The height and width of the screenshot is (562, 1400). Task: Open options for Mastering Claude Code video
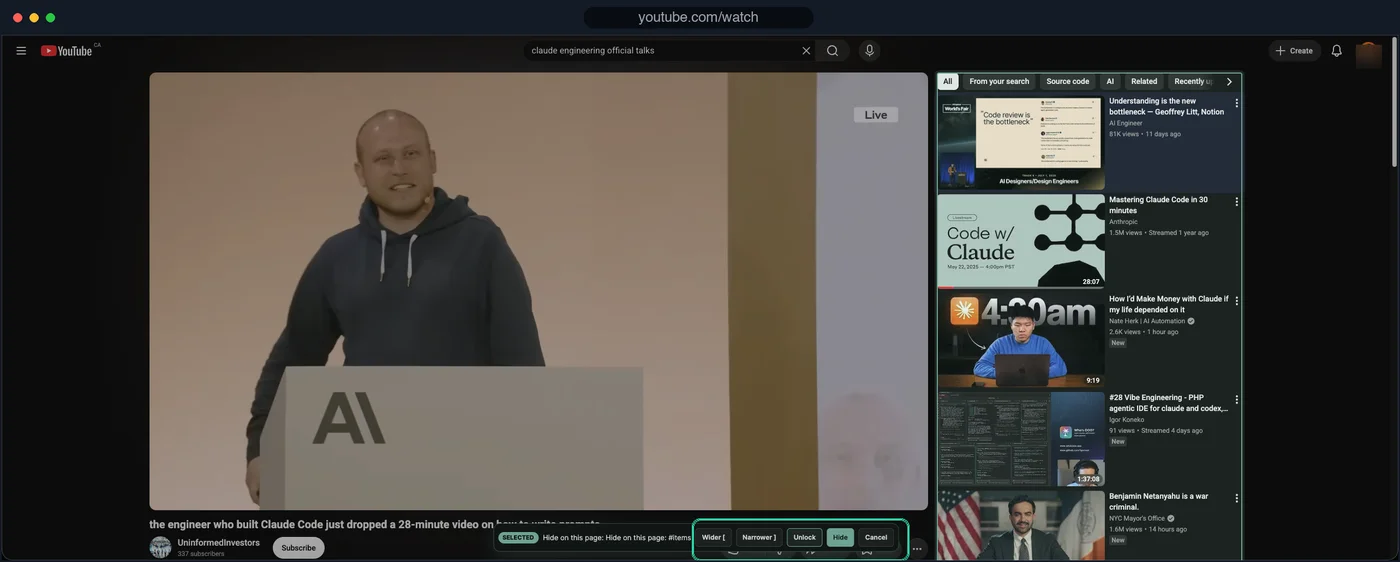click(x=1236, y=202)
